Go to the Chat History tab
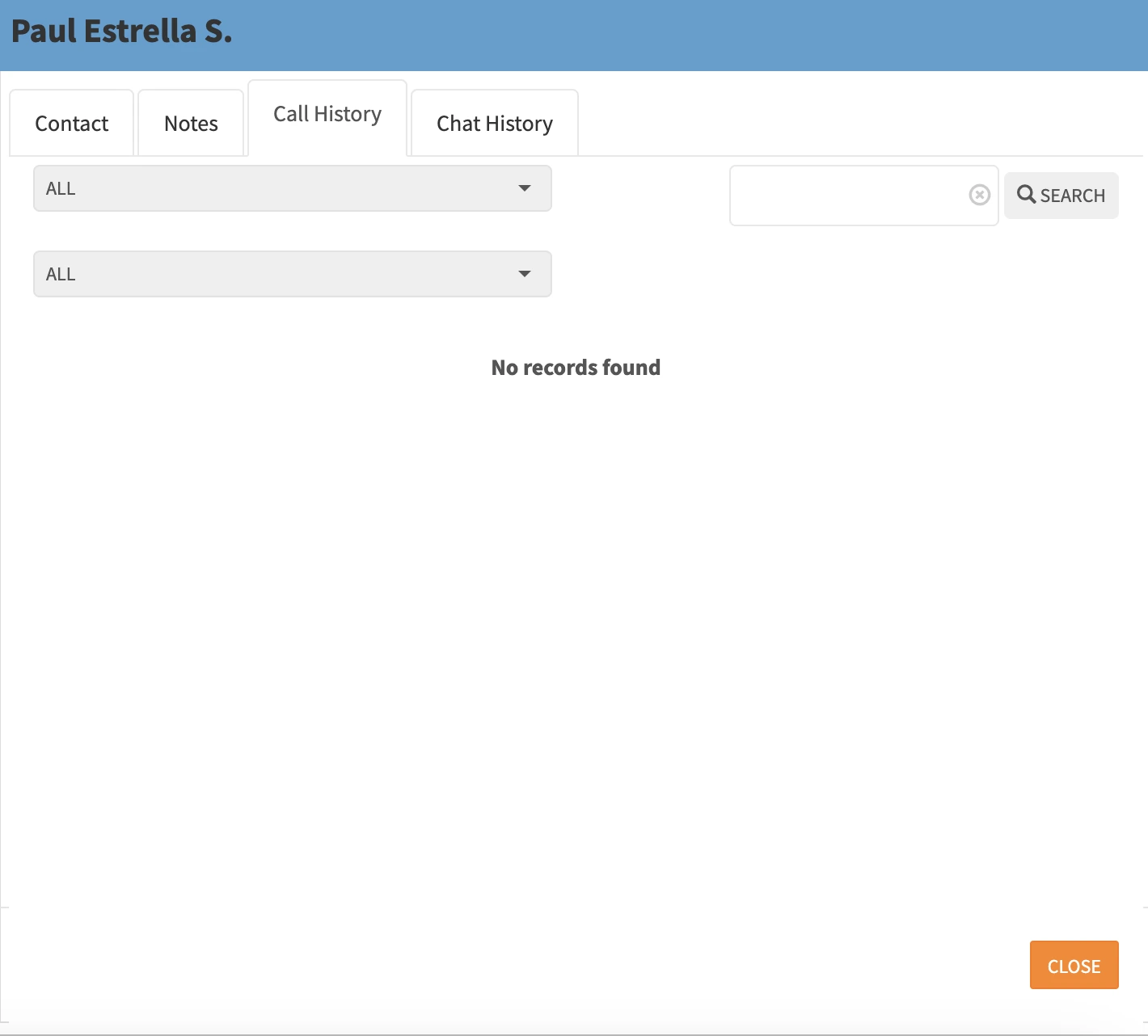Image resolution: width=1148 pixels, height=1036 pixels. (x=494, y=124)
